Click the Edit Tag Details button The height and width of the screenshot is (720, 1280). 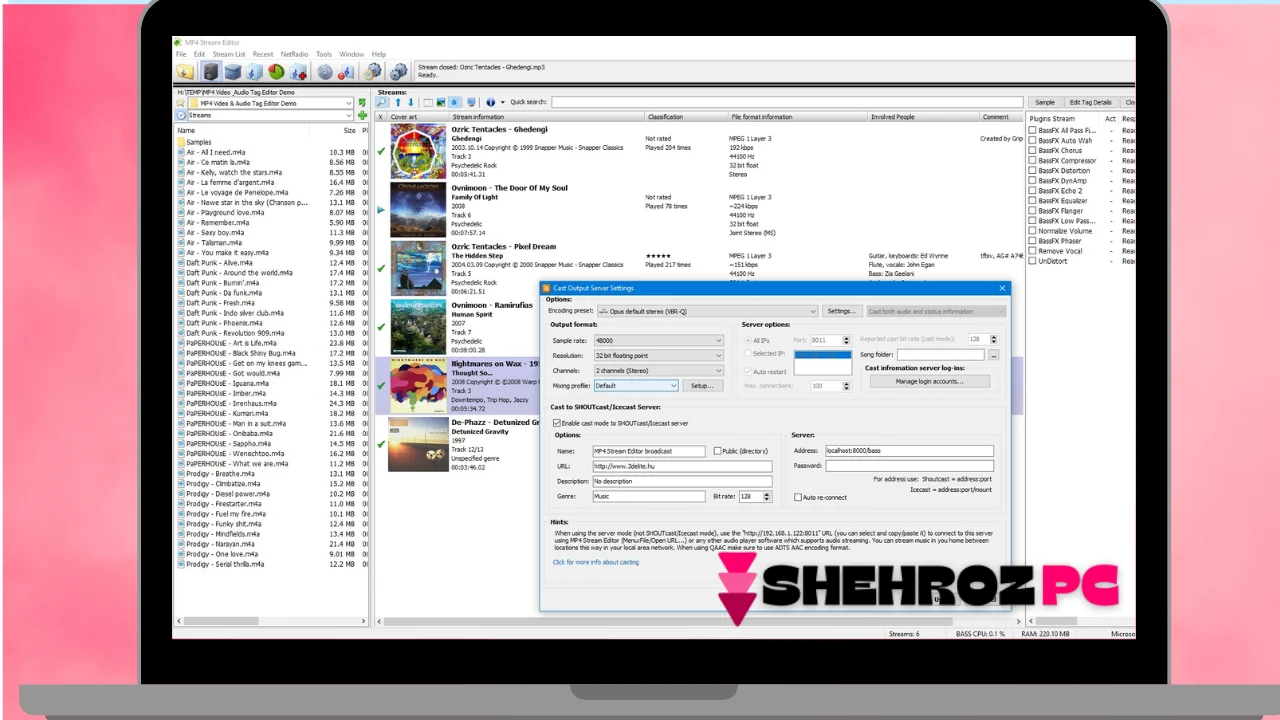click(1090, 102)
